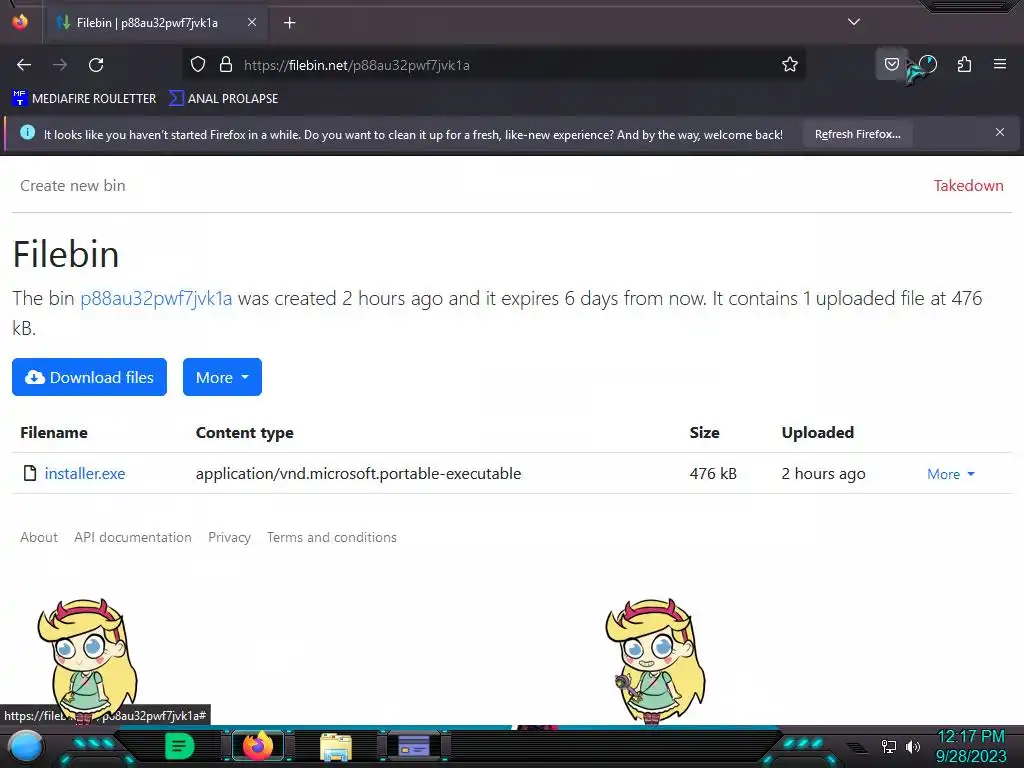1024x768 pixels.
Task: Open the p88au32pwf7jvk1a bin link
Action: (156, 298)
